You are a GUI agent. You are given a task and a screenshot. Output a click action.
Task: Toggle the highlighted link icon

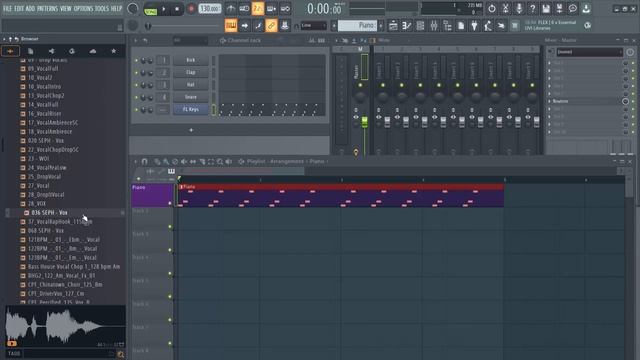point(271,26)
